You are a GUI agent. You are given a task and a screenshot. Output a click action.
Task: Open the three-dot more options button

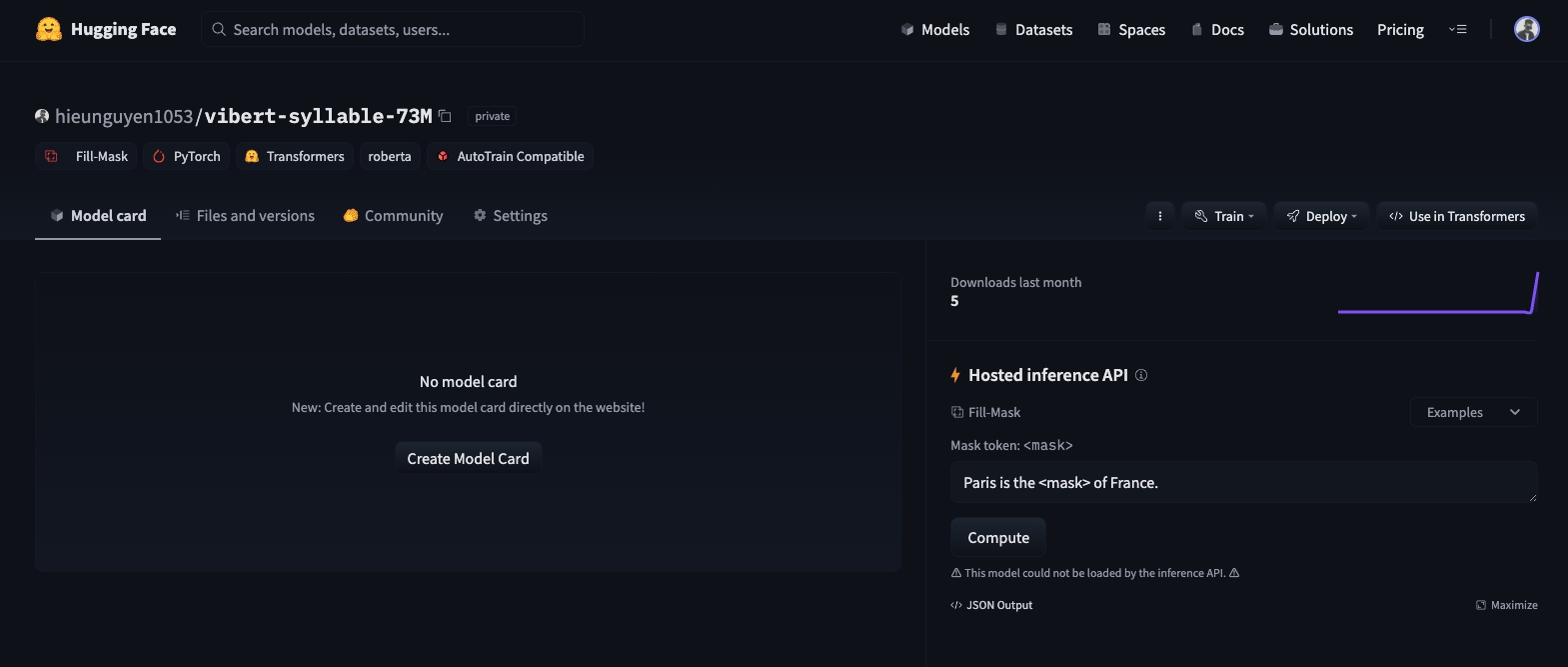[1159, 216]
